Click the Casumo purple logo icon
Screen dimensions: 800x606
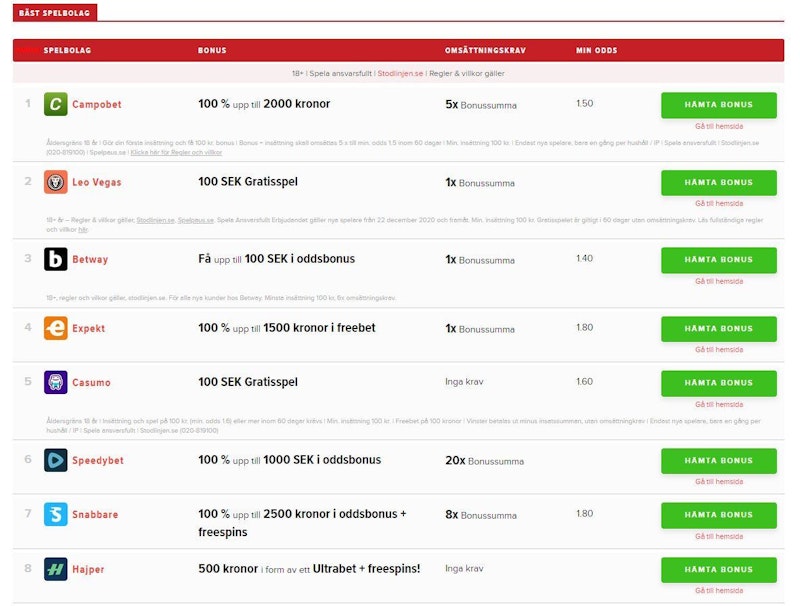pyautogui.click(x=56, y=382)
